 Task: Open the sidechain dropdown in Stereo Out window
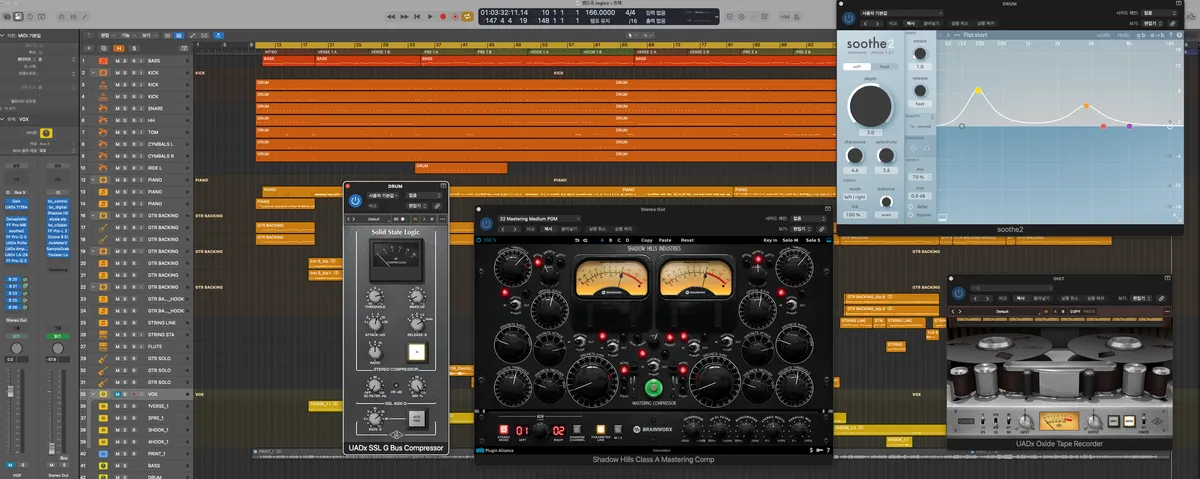tap(808, 219)
